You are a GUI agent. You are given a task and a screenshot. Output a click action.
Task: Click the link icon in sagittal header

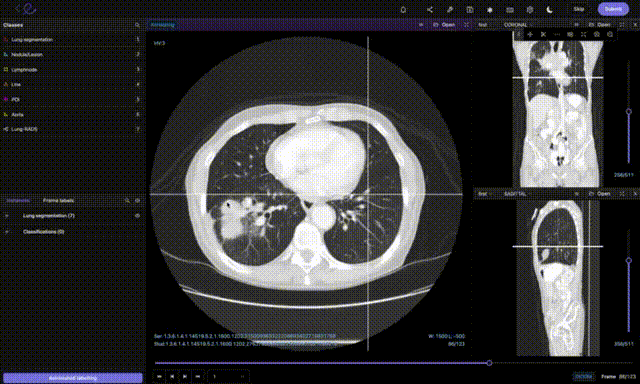576,194
